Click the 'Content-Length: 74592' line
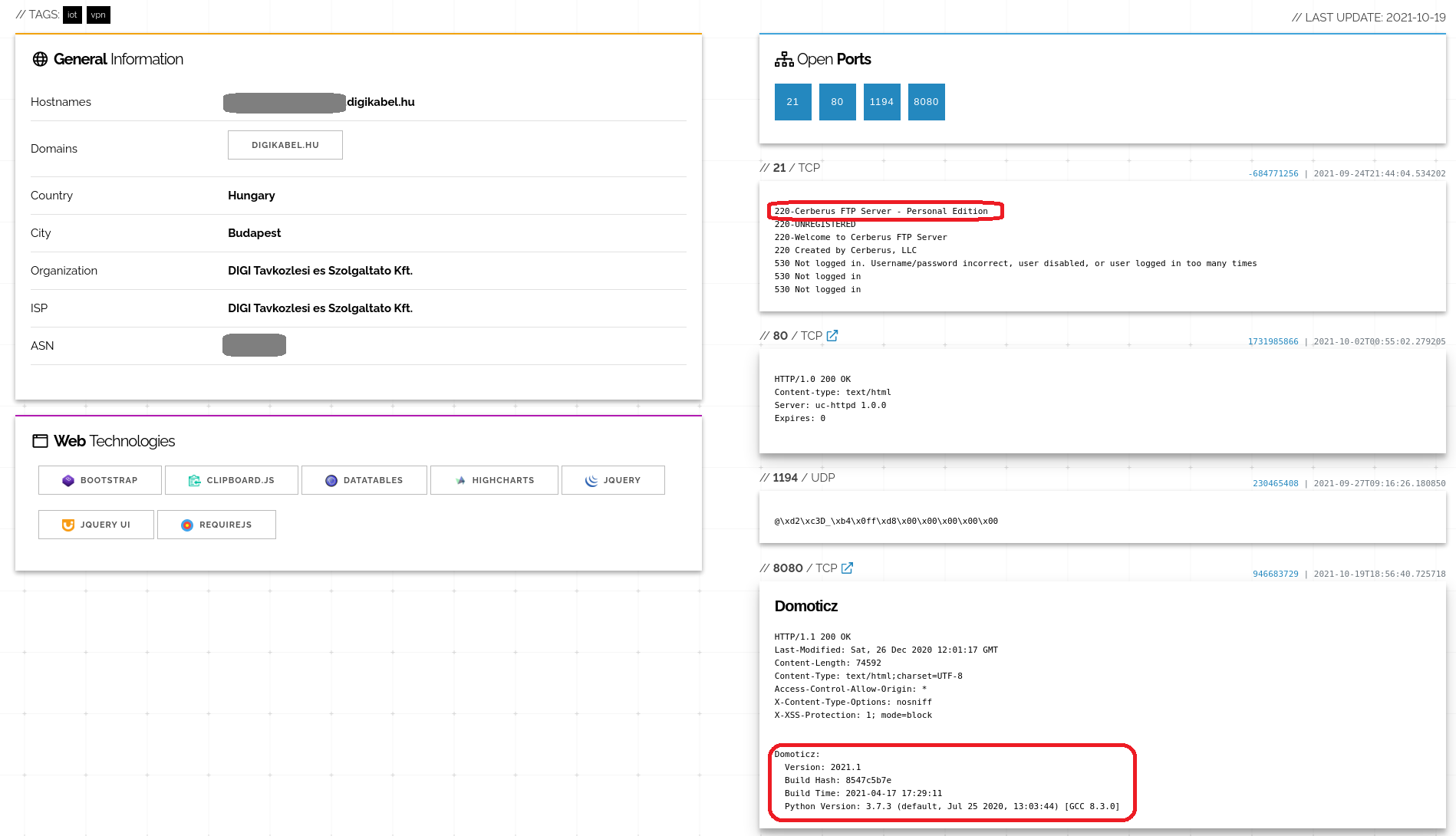Viewport: 1456px width, 836px height. click(x=828, y=663)
